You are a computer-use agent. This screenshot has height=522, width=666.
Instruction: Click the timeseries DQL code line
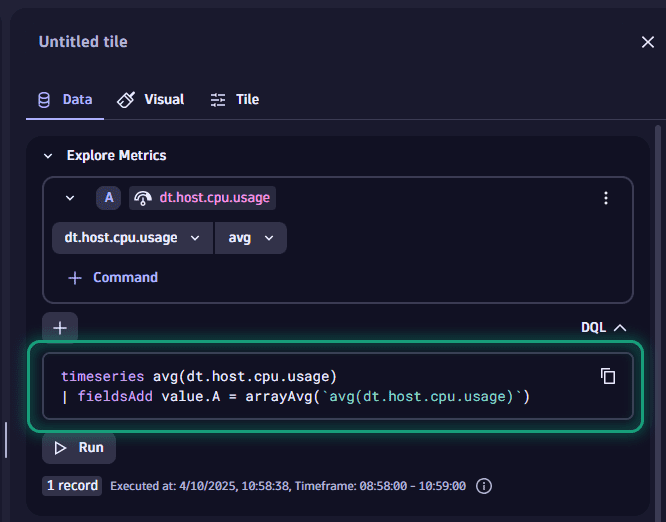[x=199, y=376]
